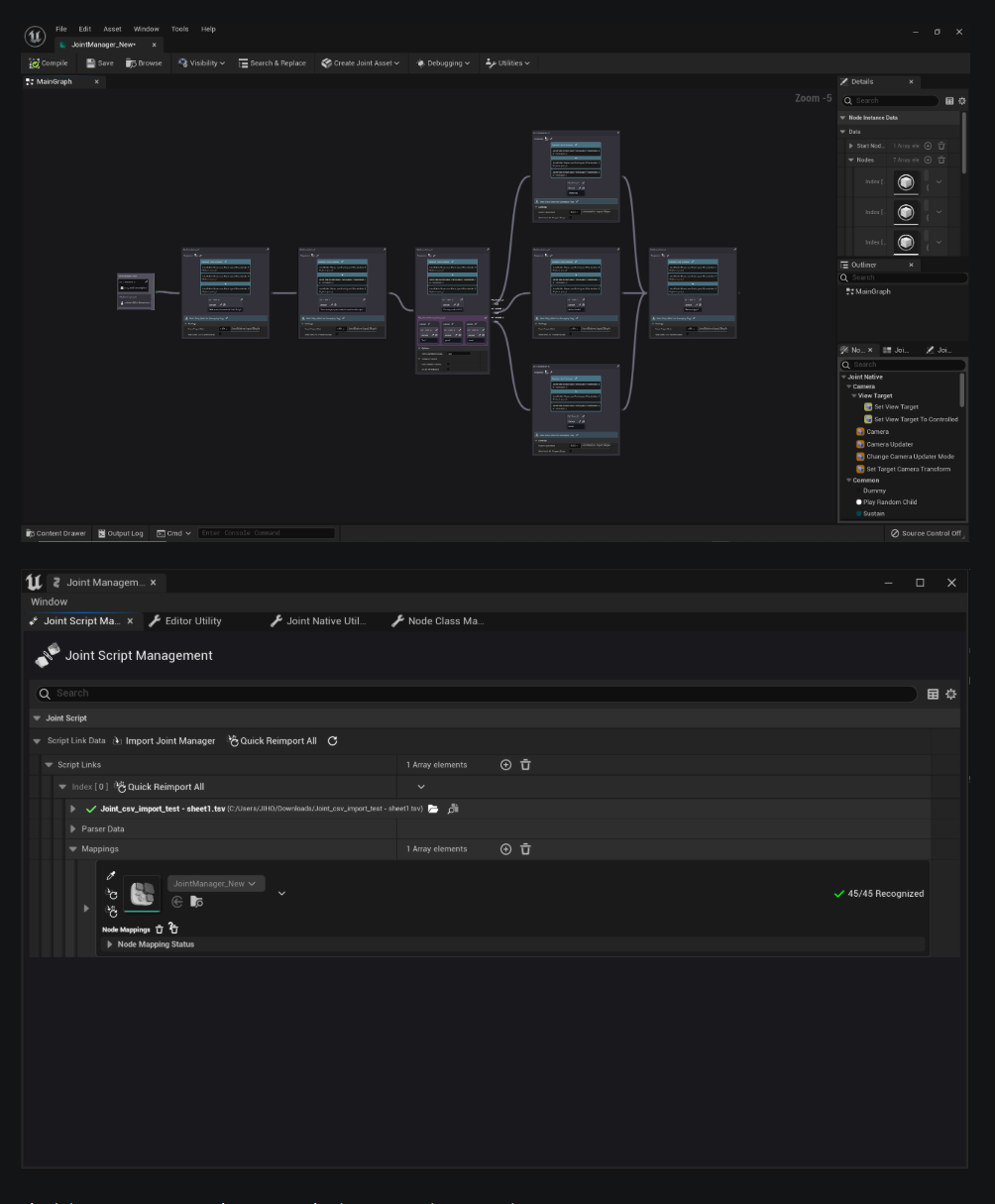
Task: Click the refresh icon beside Quick Reimport All
Action: pyautogui.click(x=333, y=741)
